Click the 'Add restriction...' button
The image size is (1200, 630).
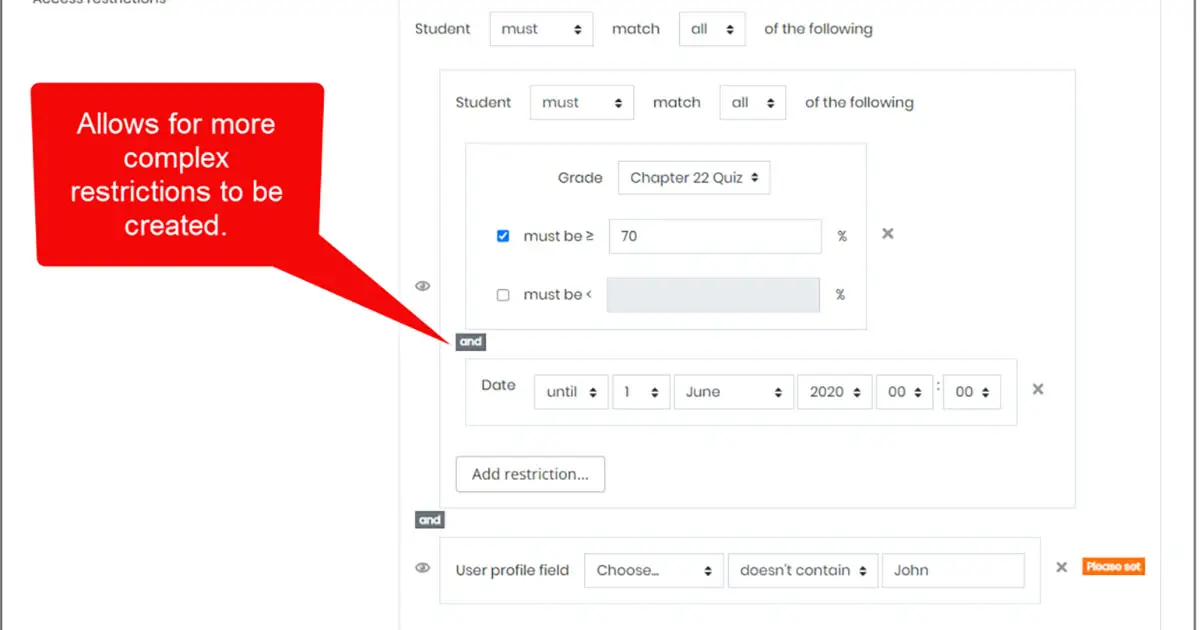[530, 474]
